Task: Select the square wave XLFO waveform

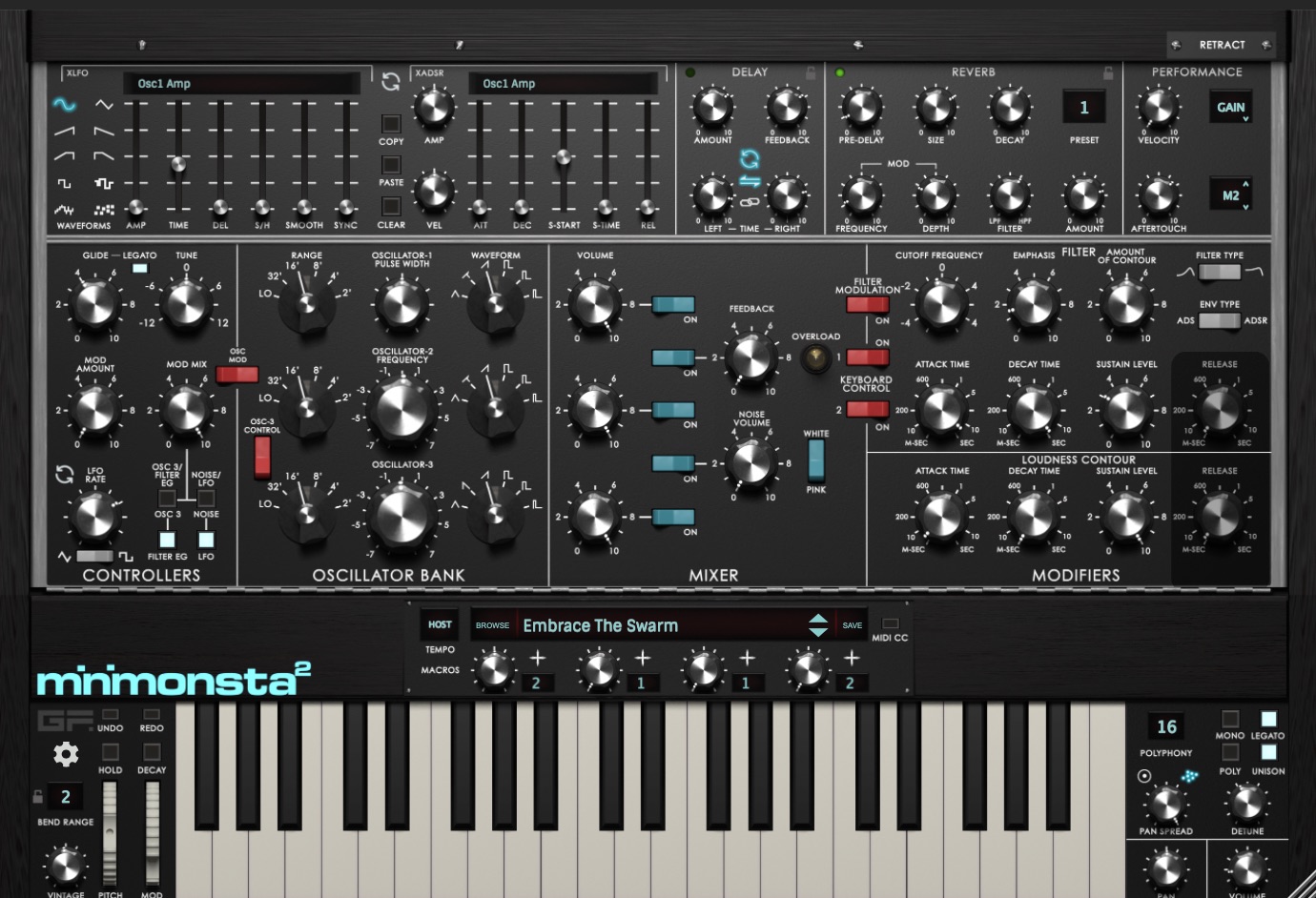Action: point(64,183)
